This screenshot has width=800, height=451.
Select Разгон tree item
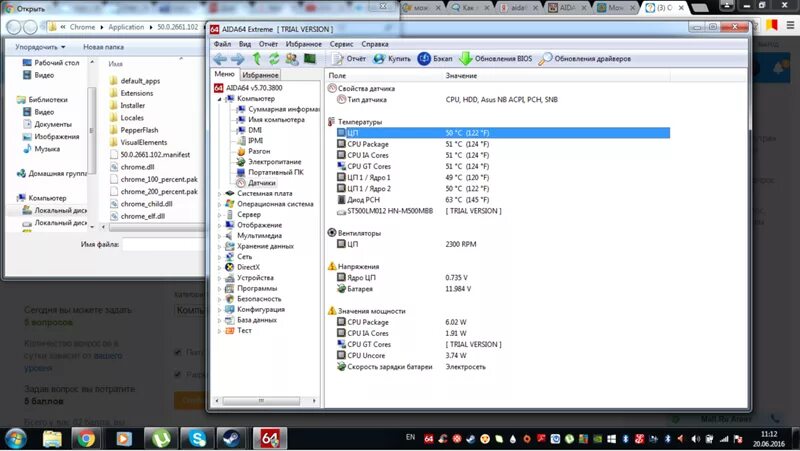(254, 152)
